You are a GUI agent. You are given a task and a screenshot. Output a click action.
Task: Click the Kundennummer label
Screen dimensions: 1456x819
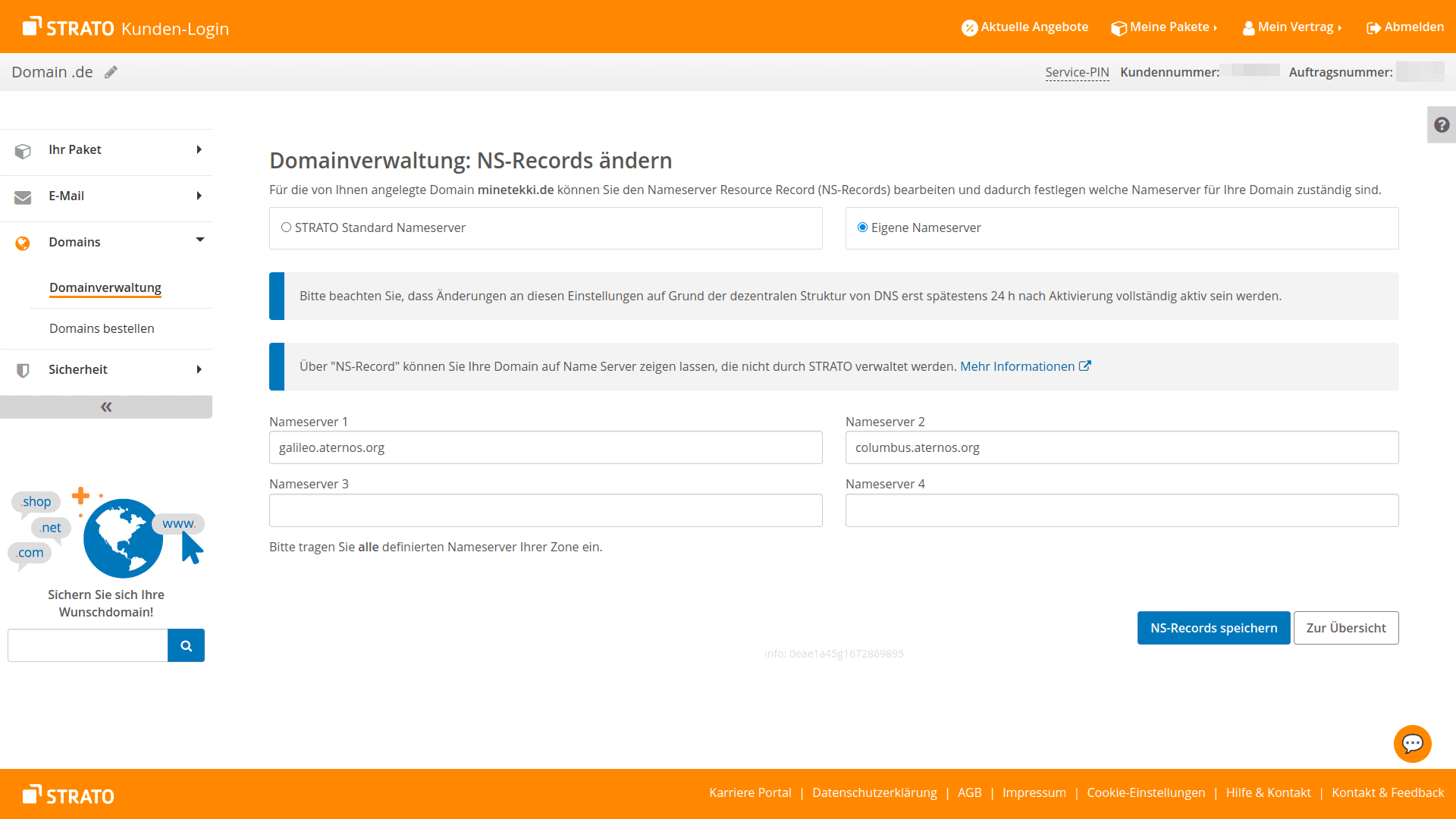click(x=1169, y=72)
